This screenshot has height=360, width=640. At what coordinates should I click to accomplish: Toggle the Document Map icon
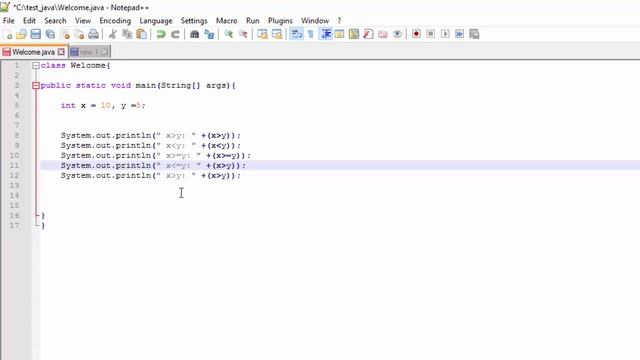354,34
